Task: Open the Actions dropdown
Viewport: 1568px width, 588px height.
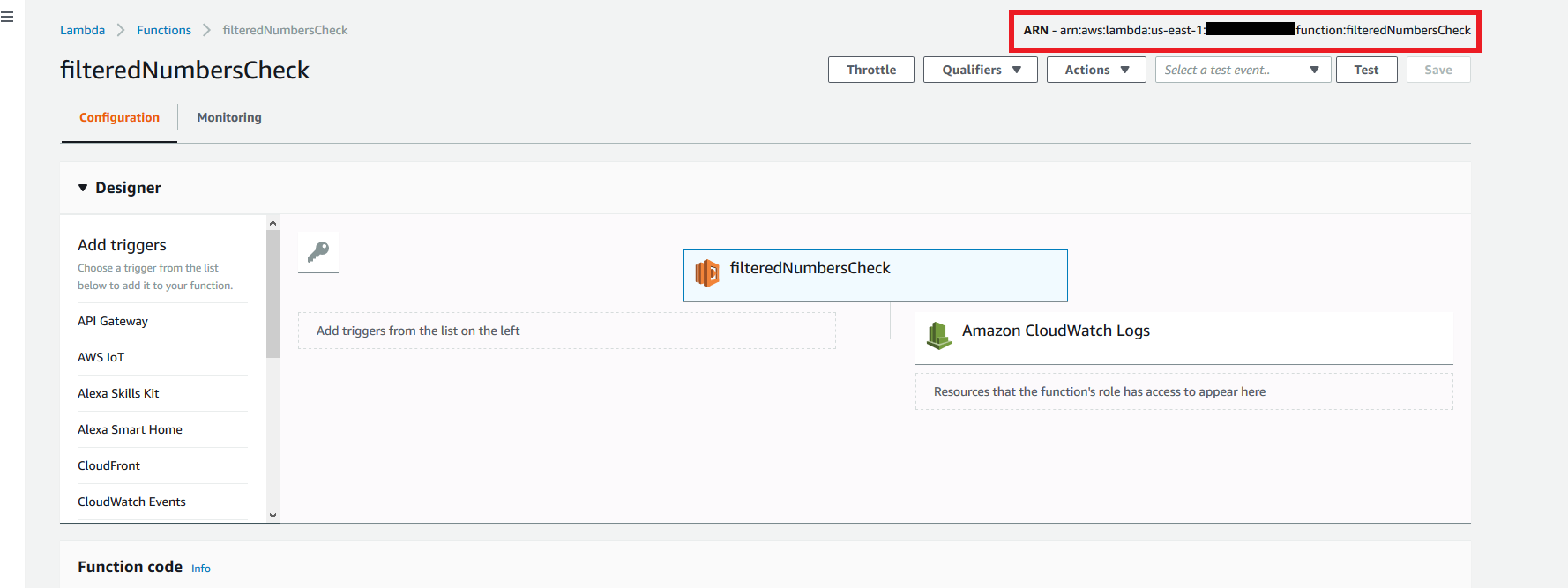Action: click(x=1095, y=70)
